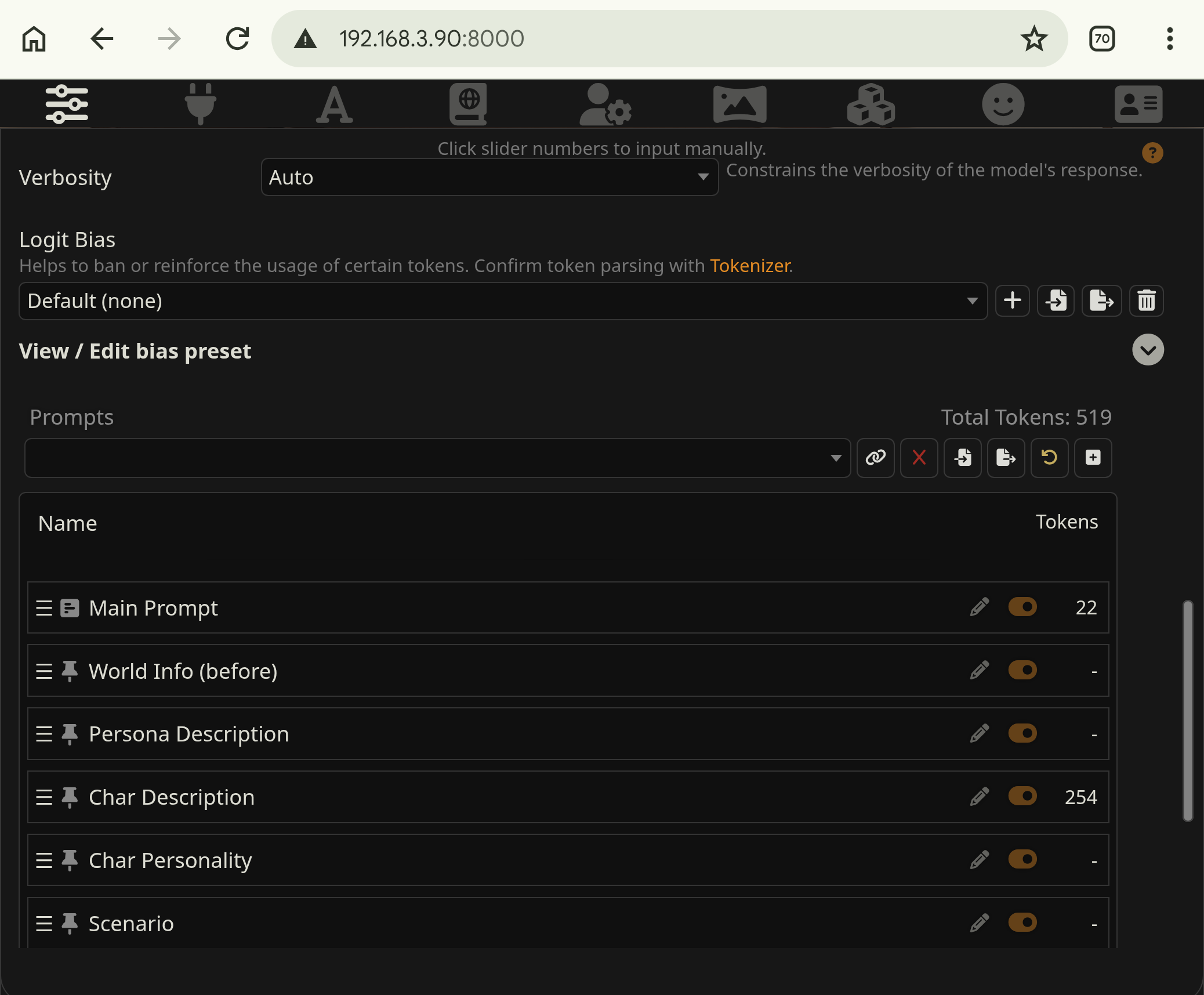1204x995 pixels.
Task: Toggle off the Main Prompt switch
Action: 1022,607
